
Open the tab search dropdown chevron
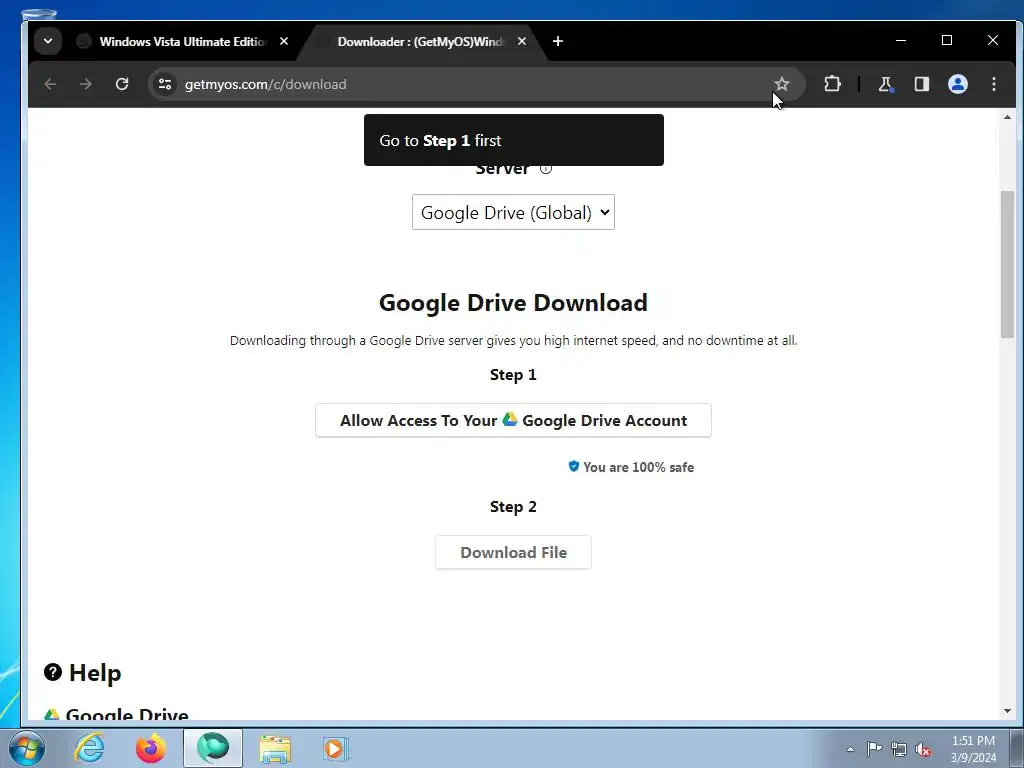[x=48, y=41]
